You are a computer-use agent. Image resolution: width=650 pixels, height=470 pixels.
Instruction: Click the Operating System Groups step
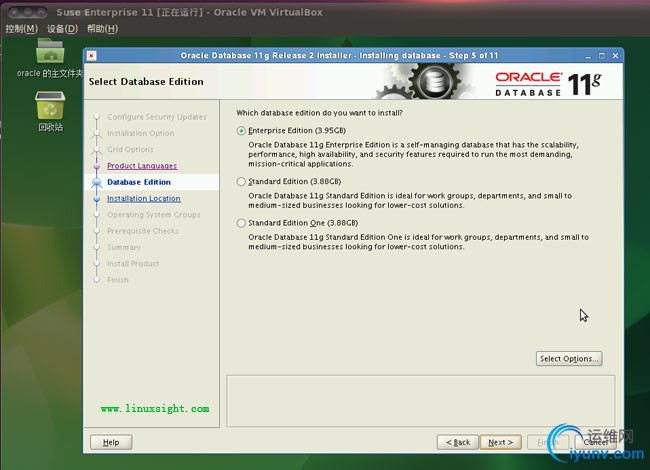coord(153,215)
